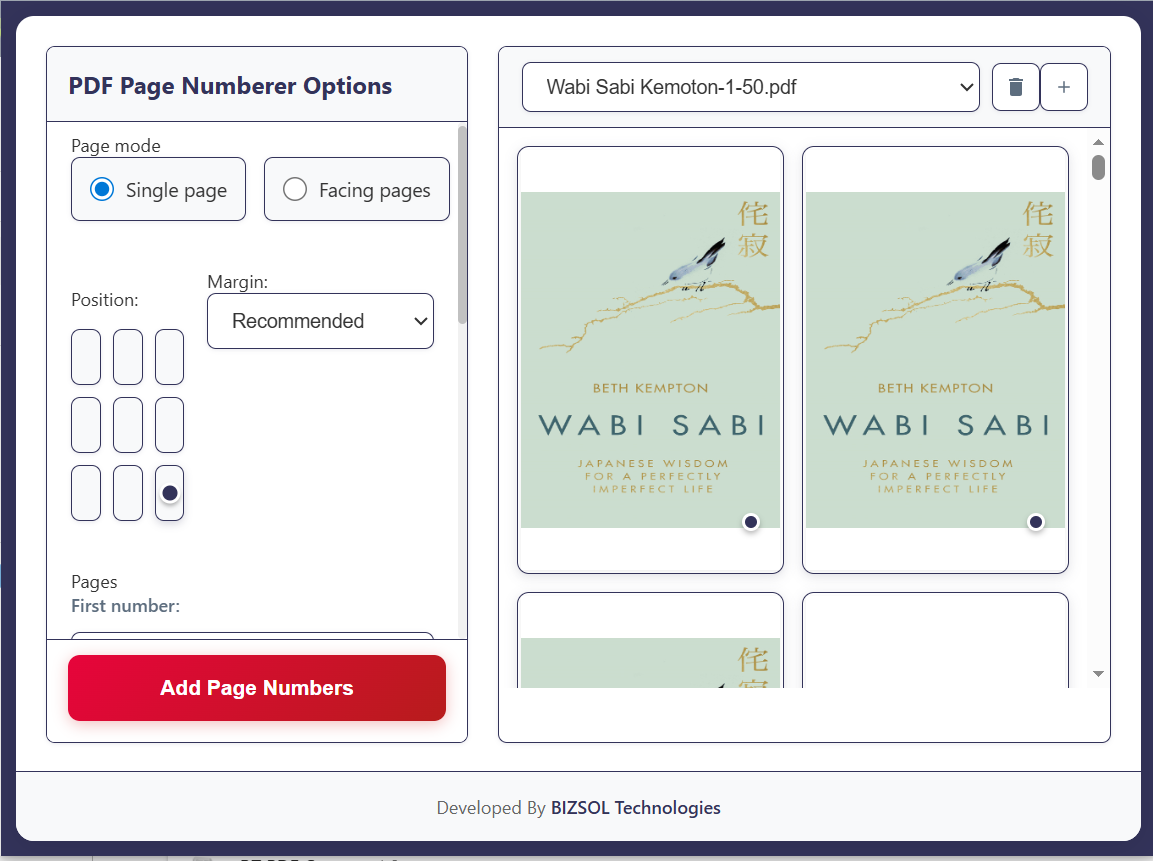
Task: Click the trash delete file icon
Action: tap(1016, 88)
